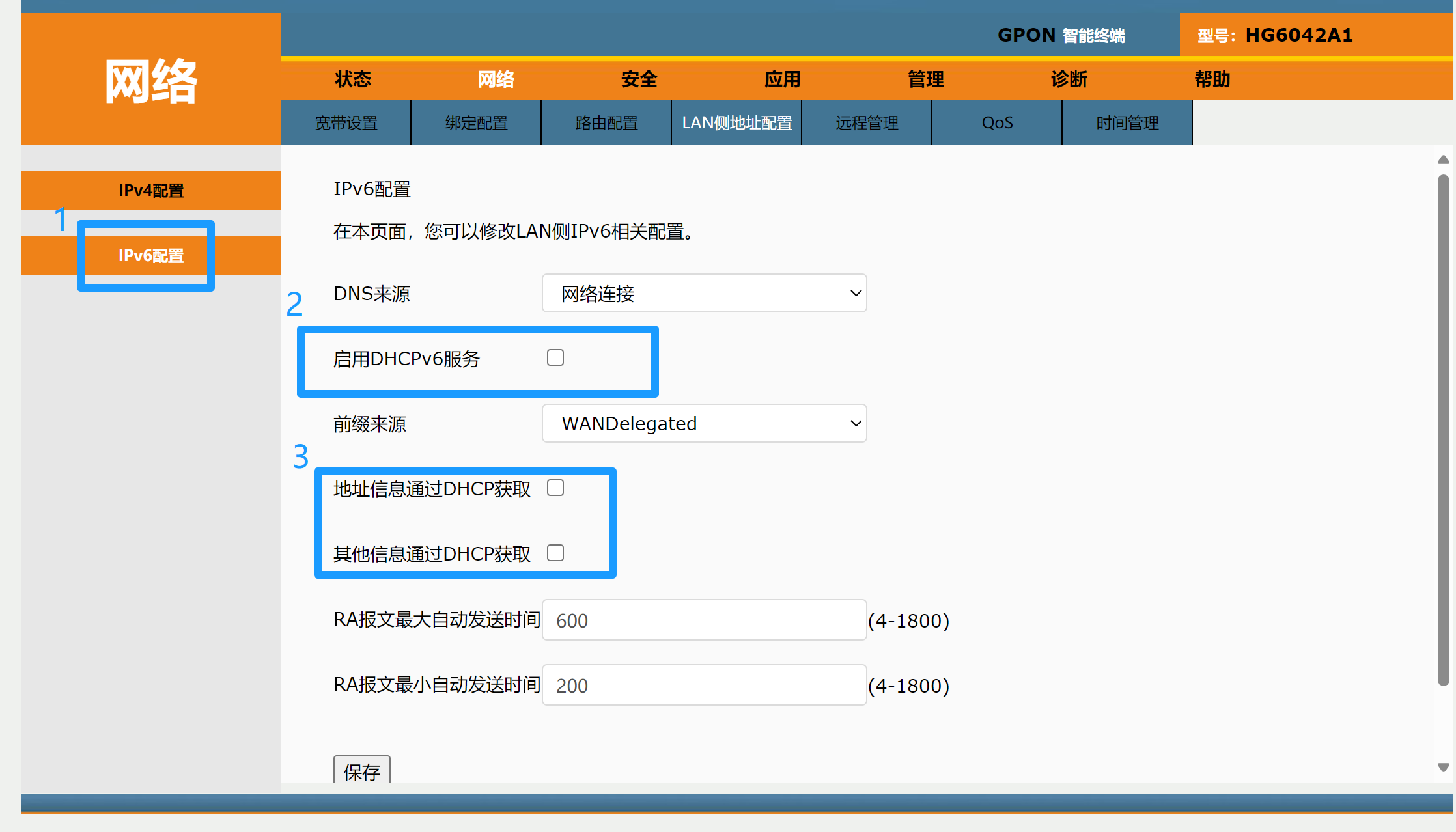Click the scrollbar up arrow

1443,159
